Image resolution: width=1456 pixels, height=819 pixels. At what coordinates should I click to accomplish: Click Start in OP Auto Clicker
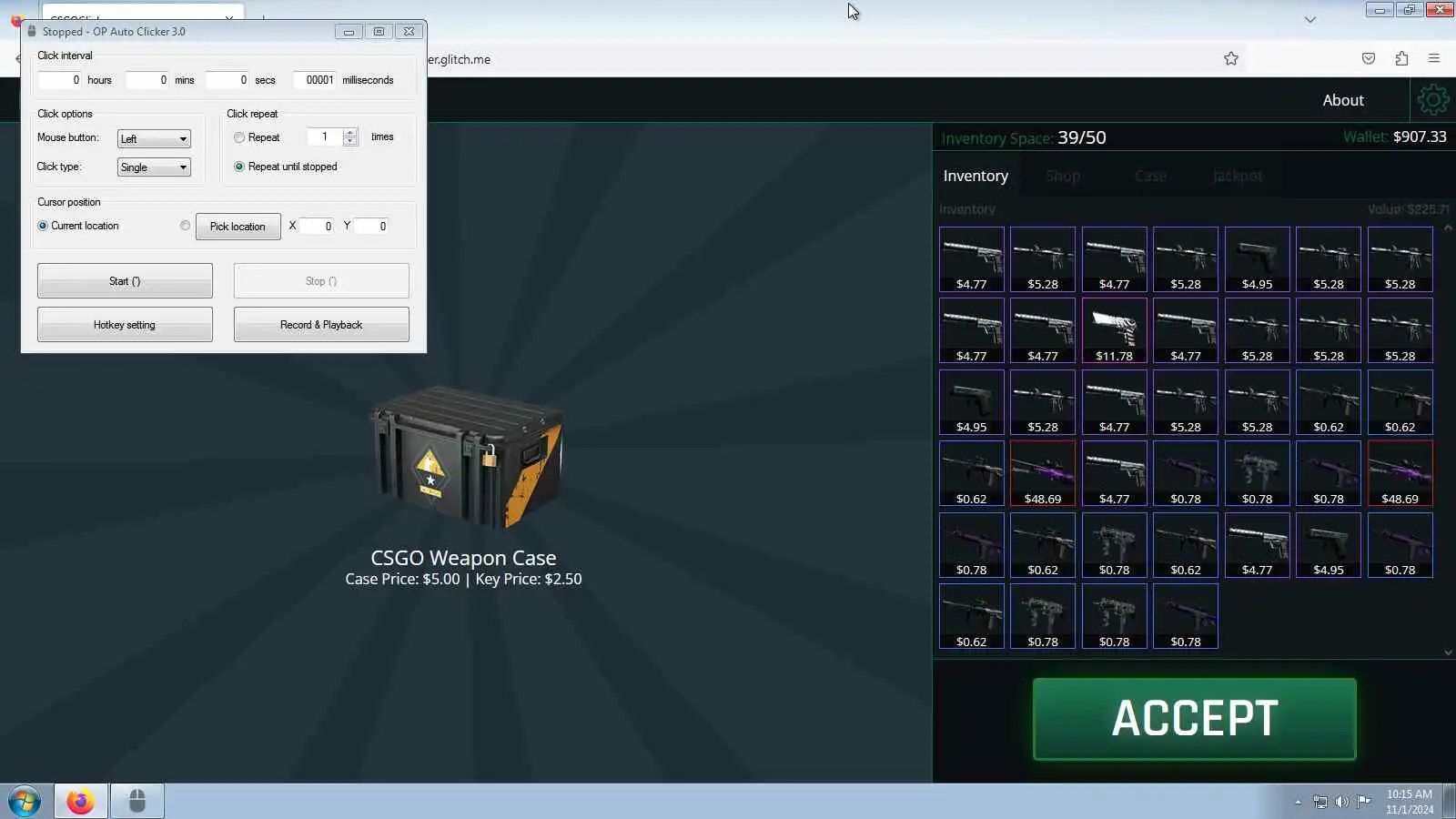pyautogui.click(x=125, y=281)
